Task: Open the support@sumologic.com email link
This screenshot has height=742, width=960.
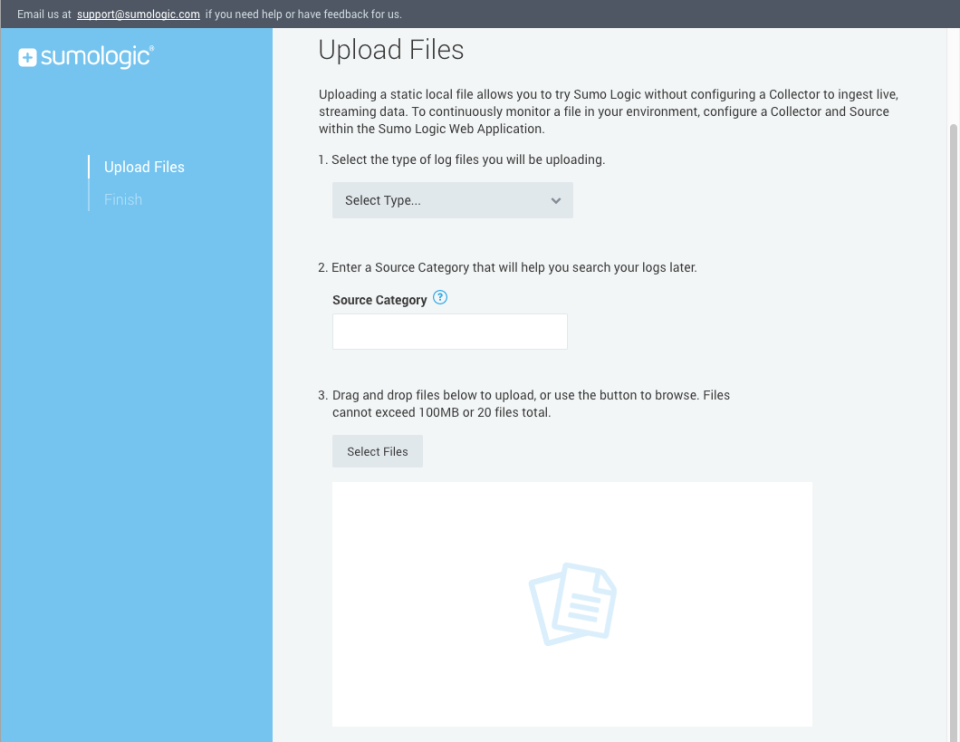Action: click(138, 14)
